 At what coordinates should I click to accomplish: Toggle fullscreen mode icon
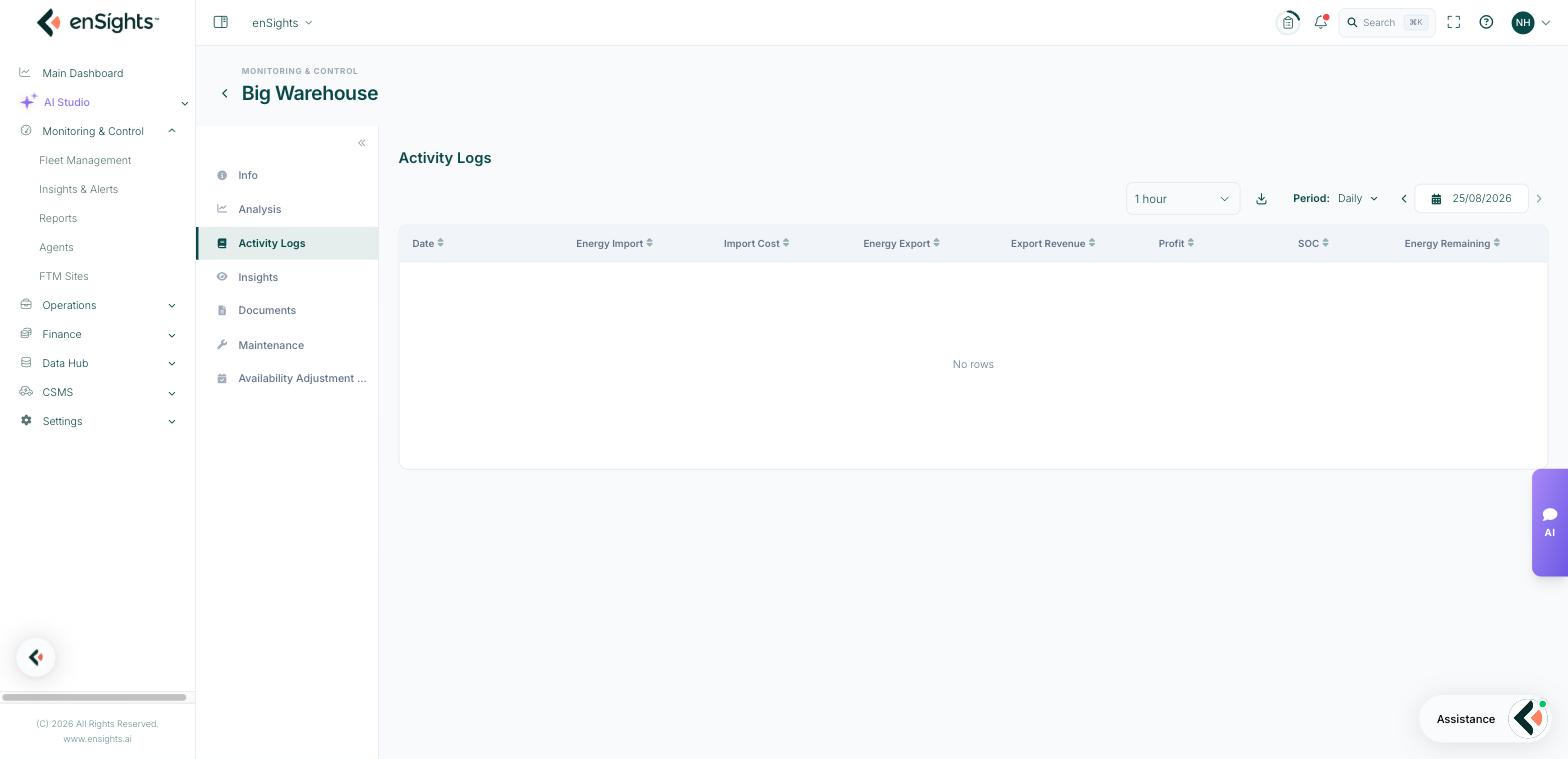click(x=1454, y=22)
